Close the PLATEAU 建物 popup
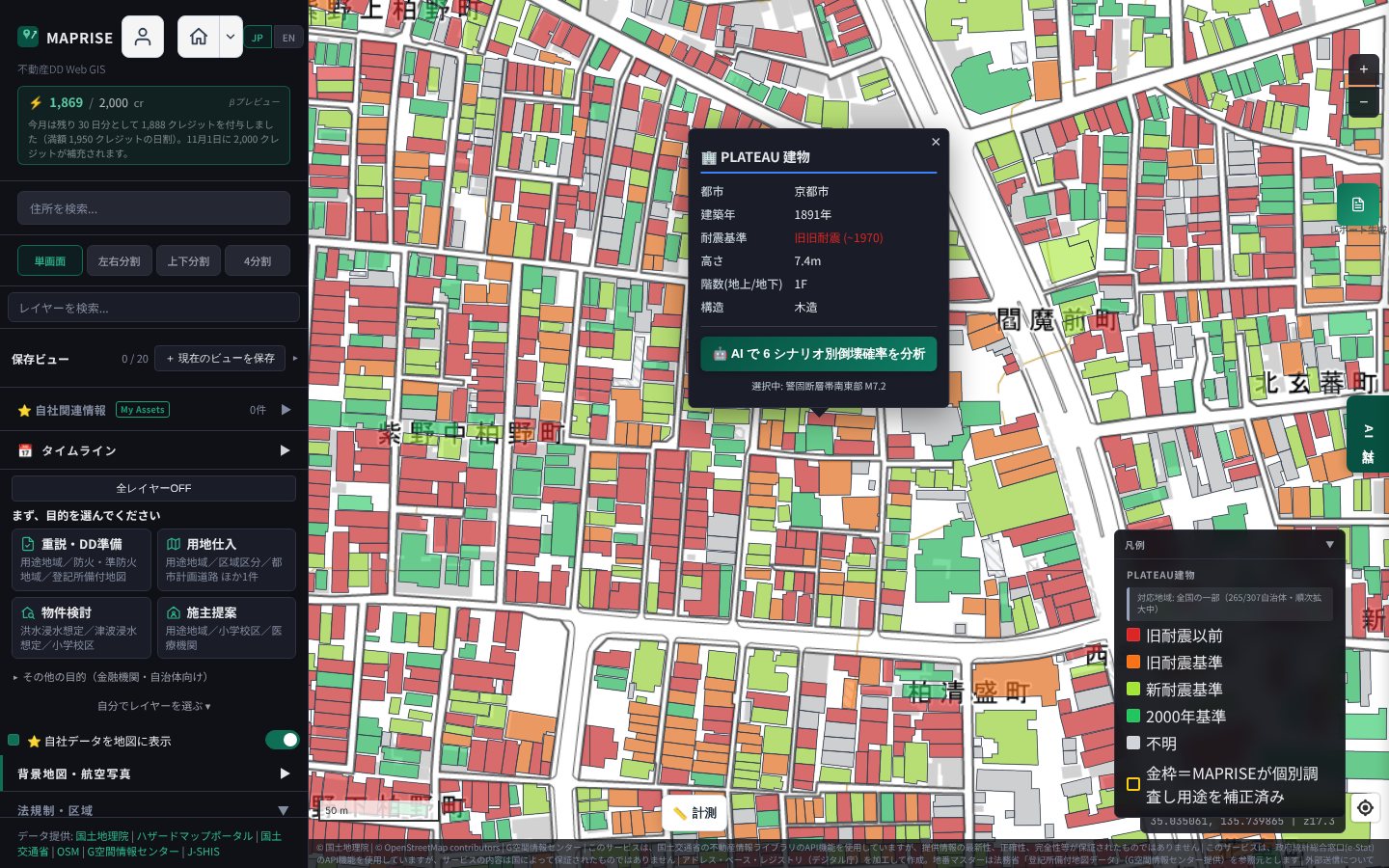Viewport: 1389px width, 868px height. tap(936, 142)
